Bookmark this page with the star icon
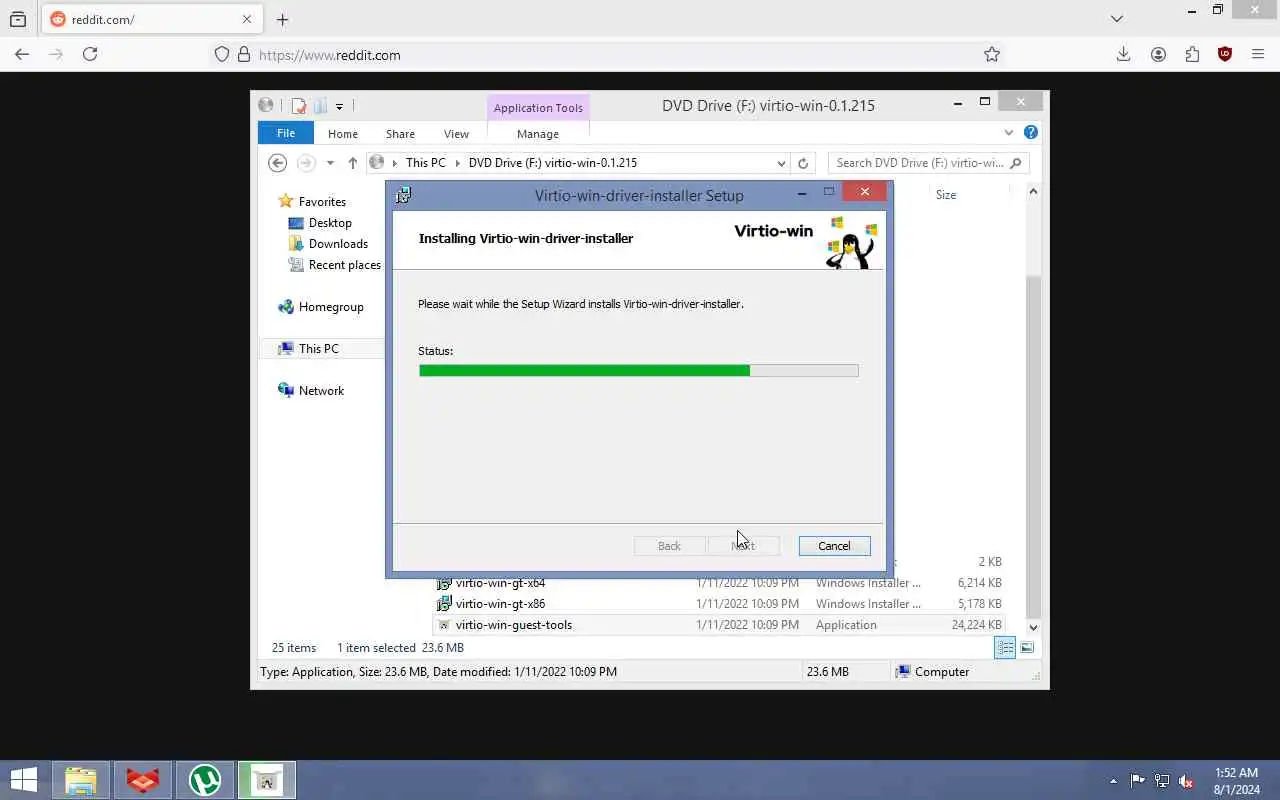Viewport: 1280px width, 800px height. pyautogui.click(x=992, y=55)
